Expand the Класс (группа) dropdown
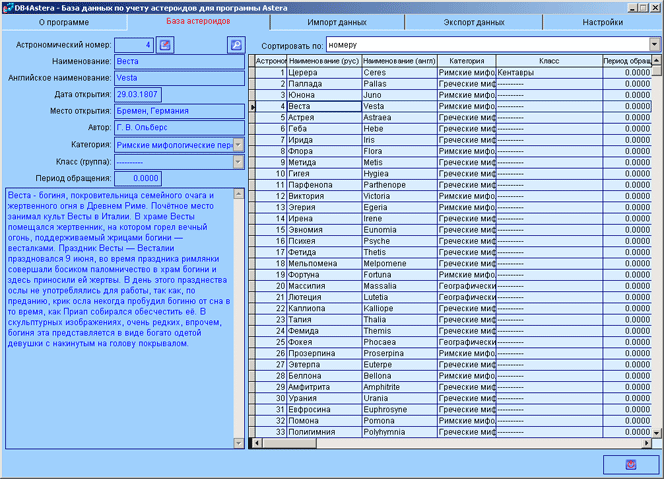Viewport: 664px width, 479px height. click(238, 162)
